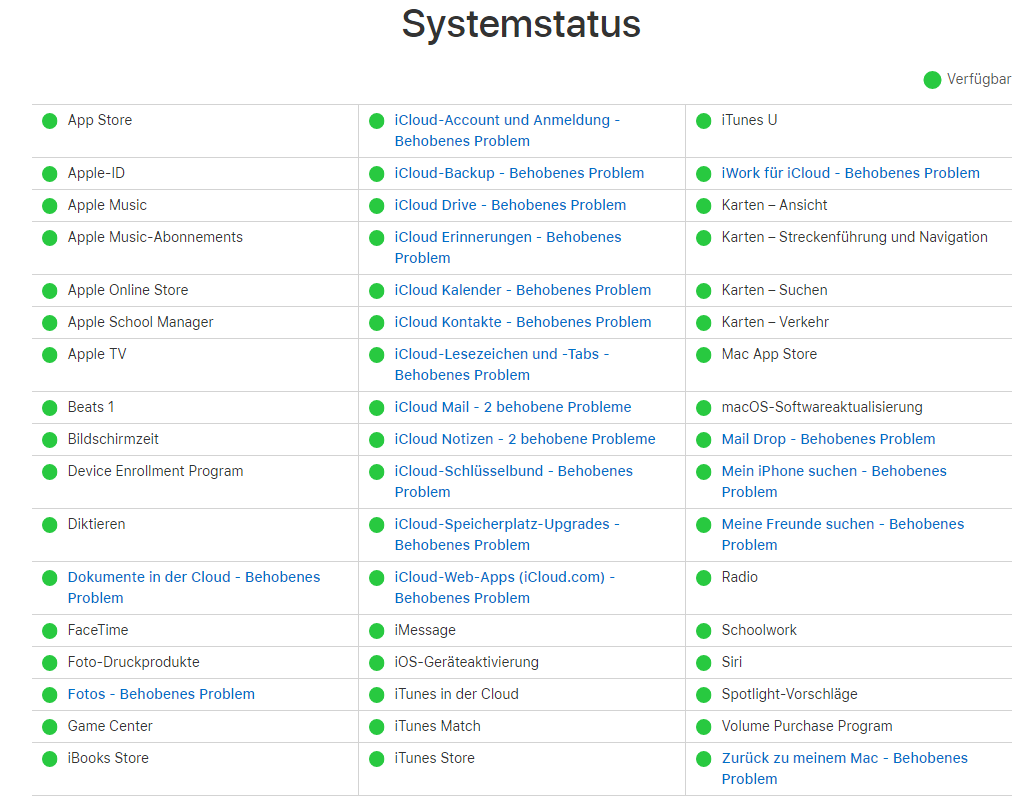Open iCloud Drive Behobenes Problem details
This screenshot has height=801, width=1025.
510,205
